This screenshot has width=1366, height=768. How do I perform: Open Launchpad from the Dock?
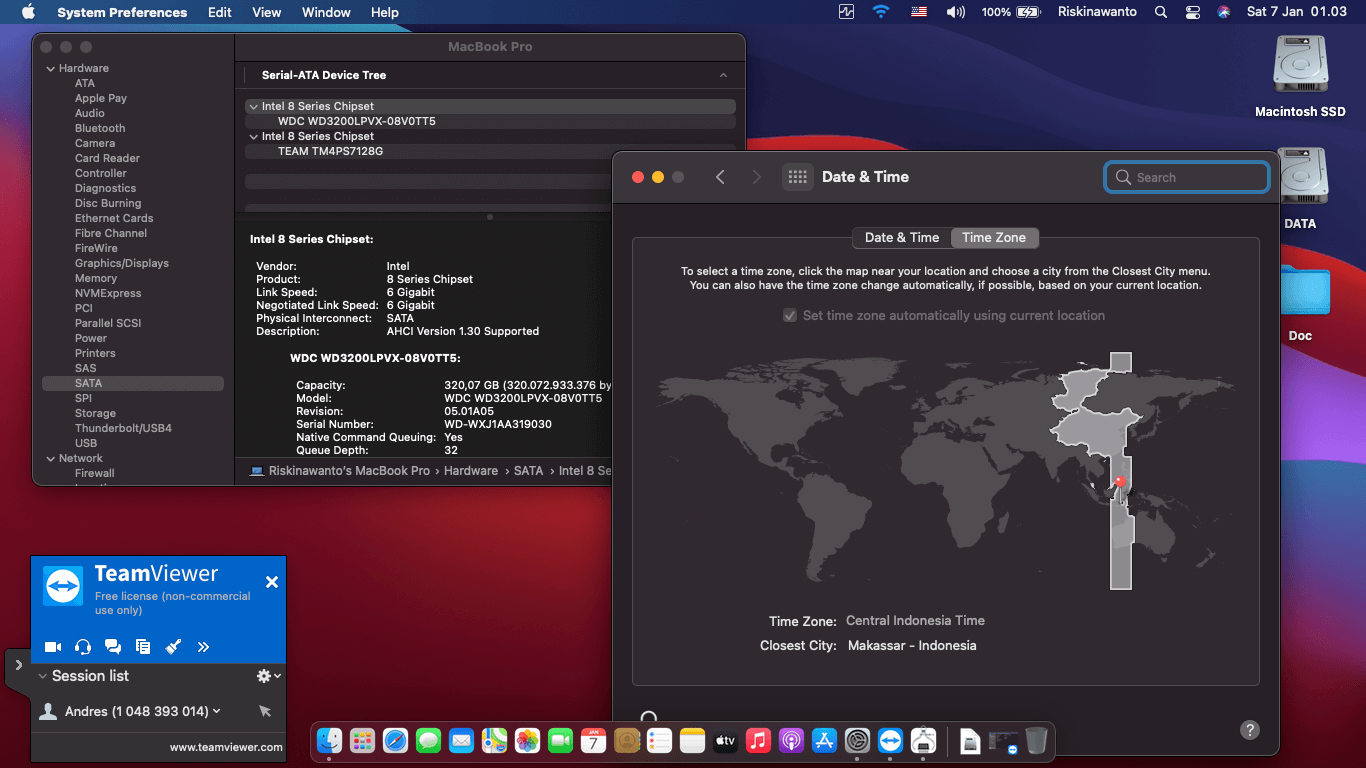click(x=362, y=740)
